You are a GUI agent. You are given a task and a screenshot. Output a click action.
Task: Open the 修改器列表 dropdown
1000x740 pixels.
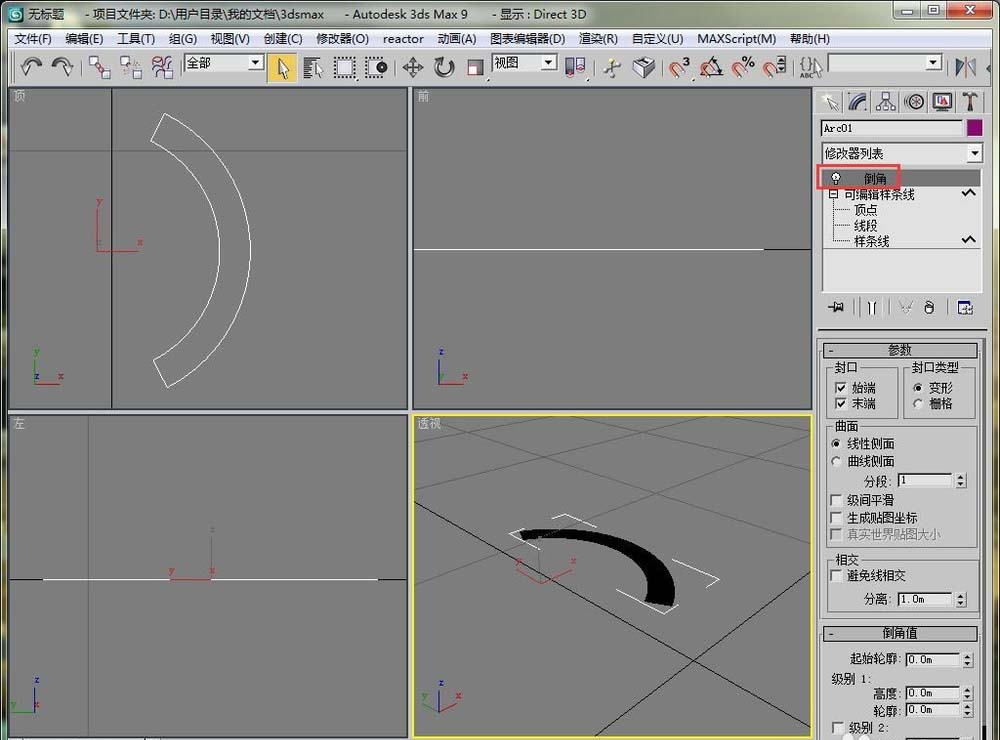[x=974, y=153]
